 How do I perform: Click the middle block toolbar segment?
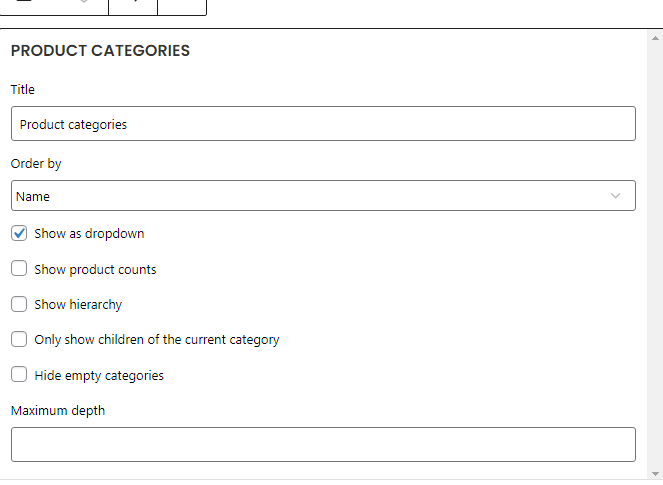click(x=133, y=6)
